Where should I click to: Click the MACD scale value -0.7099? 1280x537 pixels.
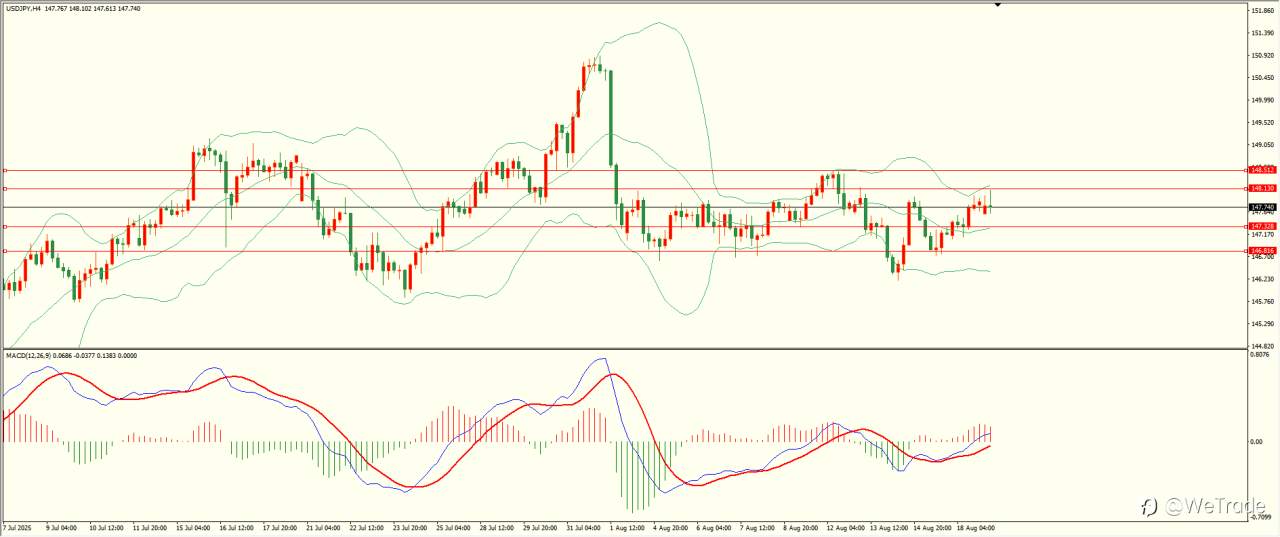(1260, 517)
